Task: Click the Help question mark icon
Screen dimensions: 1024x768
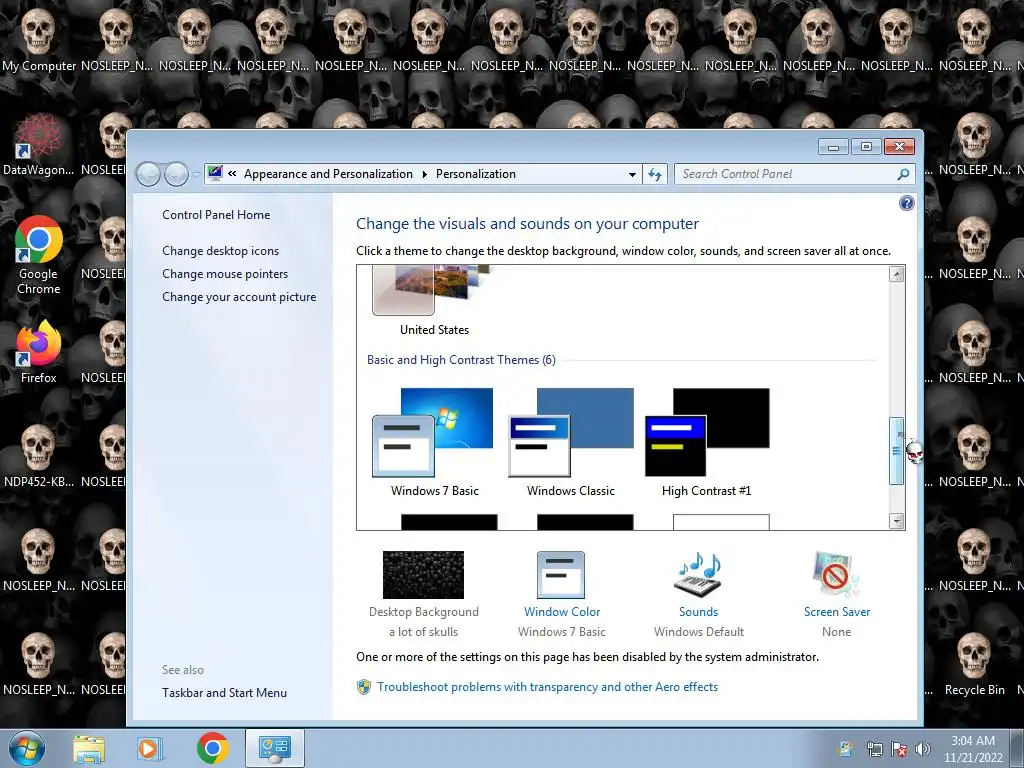Action: coord(906,203)
